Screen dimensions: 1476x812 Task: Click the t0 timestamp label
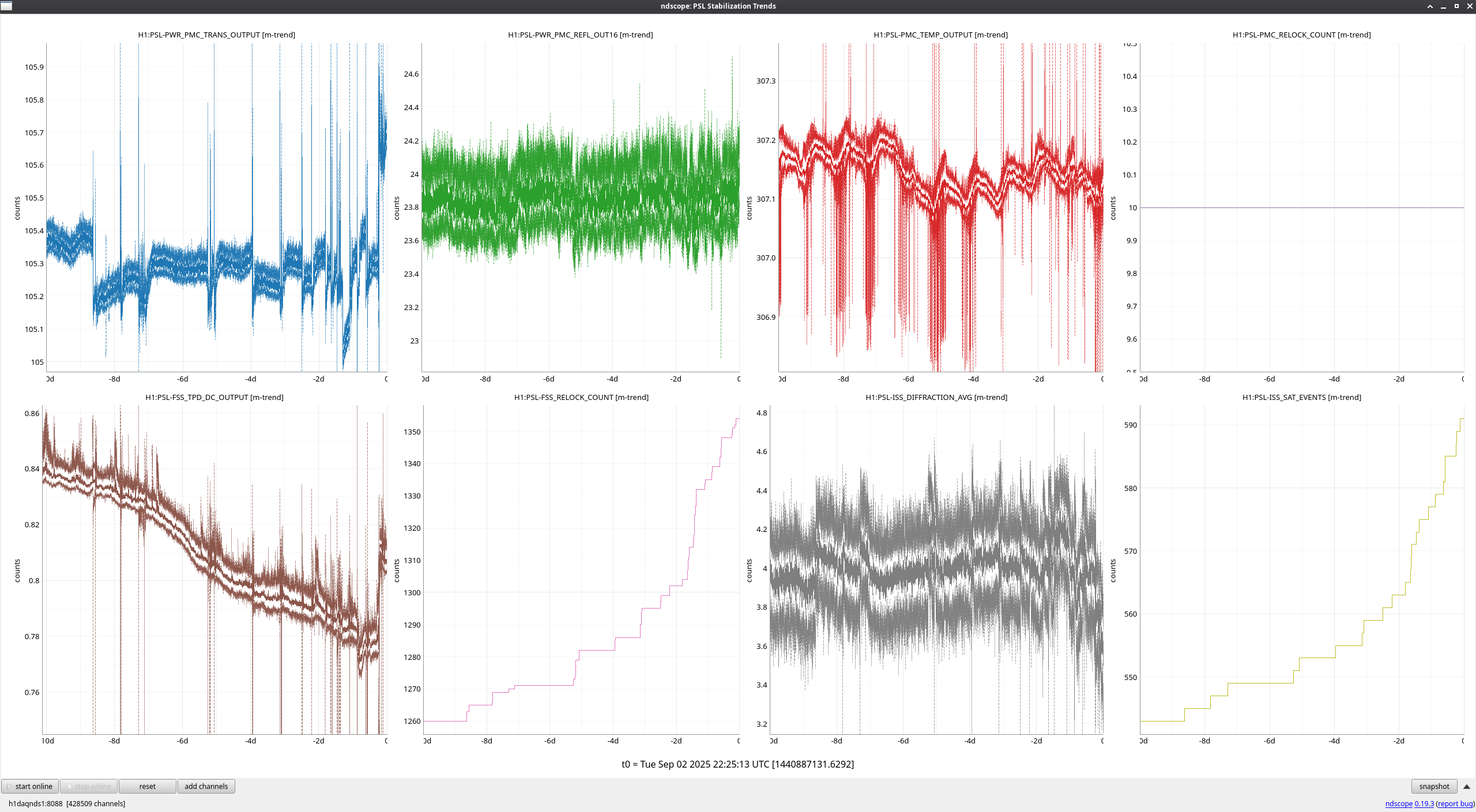tap(737, 764)
